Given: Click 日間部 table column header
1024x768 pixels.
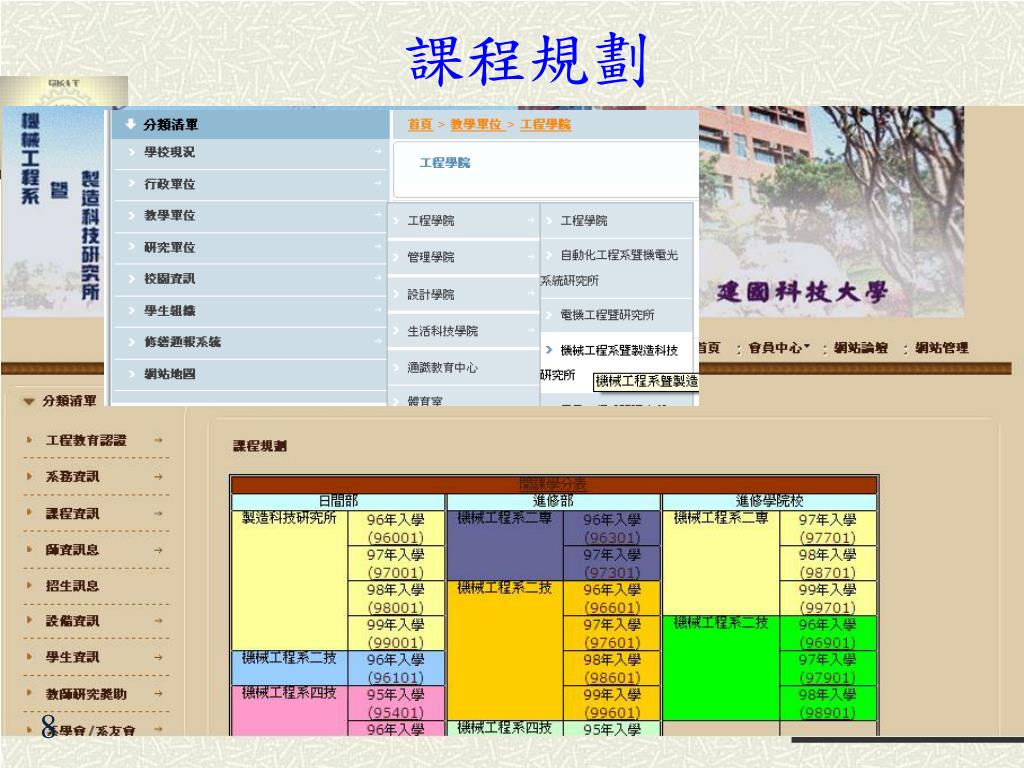Looking at the screenshot, I should 338,502.
